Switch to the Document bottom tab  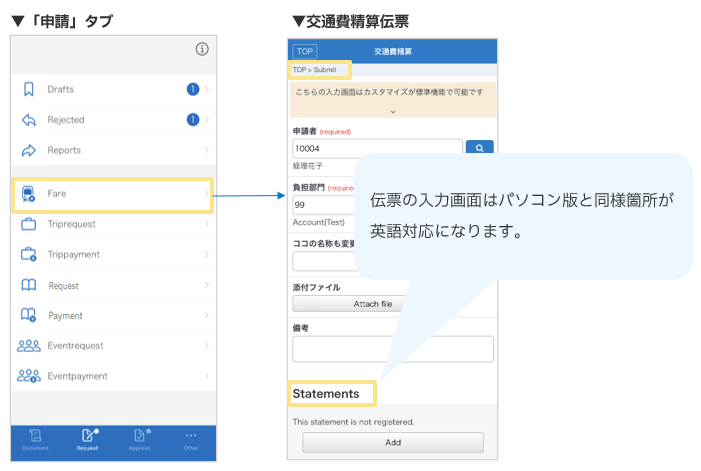[35, 440]
